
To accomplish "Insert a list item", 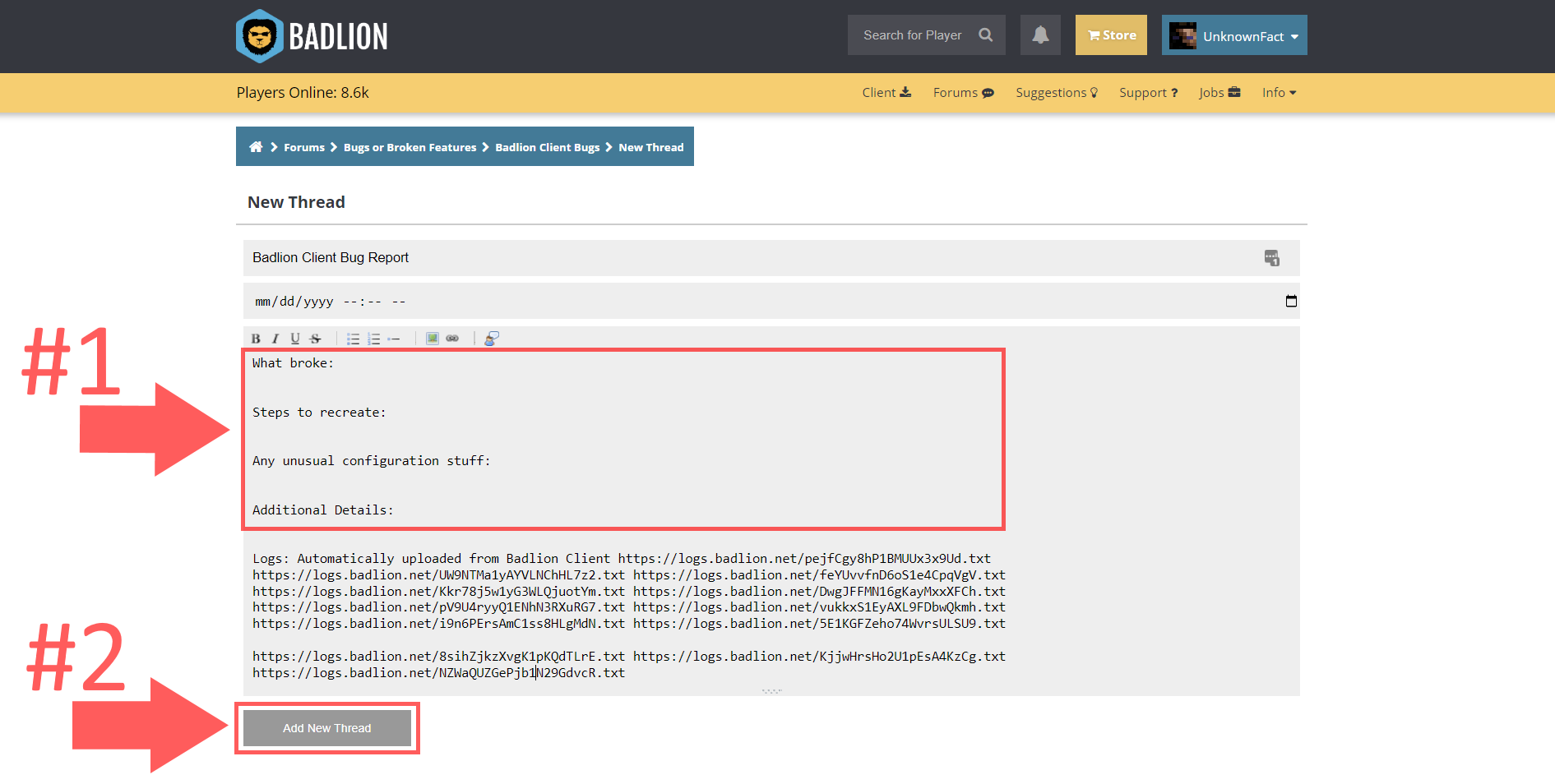I will (394, 339).
